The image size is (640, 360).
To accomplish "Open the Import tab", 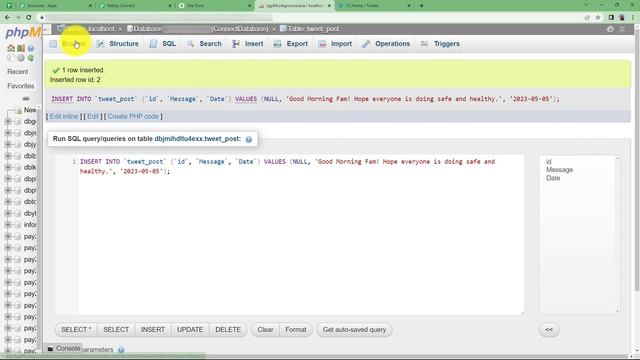I will pos(335,44).
